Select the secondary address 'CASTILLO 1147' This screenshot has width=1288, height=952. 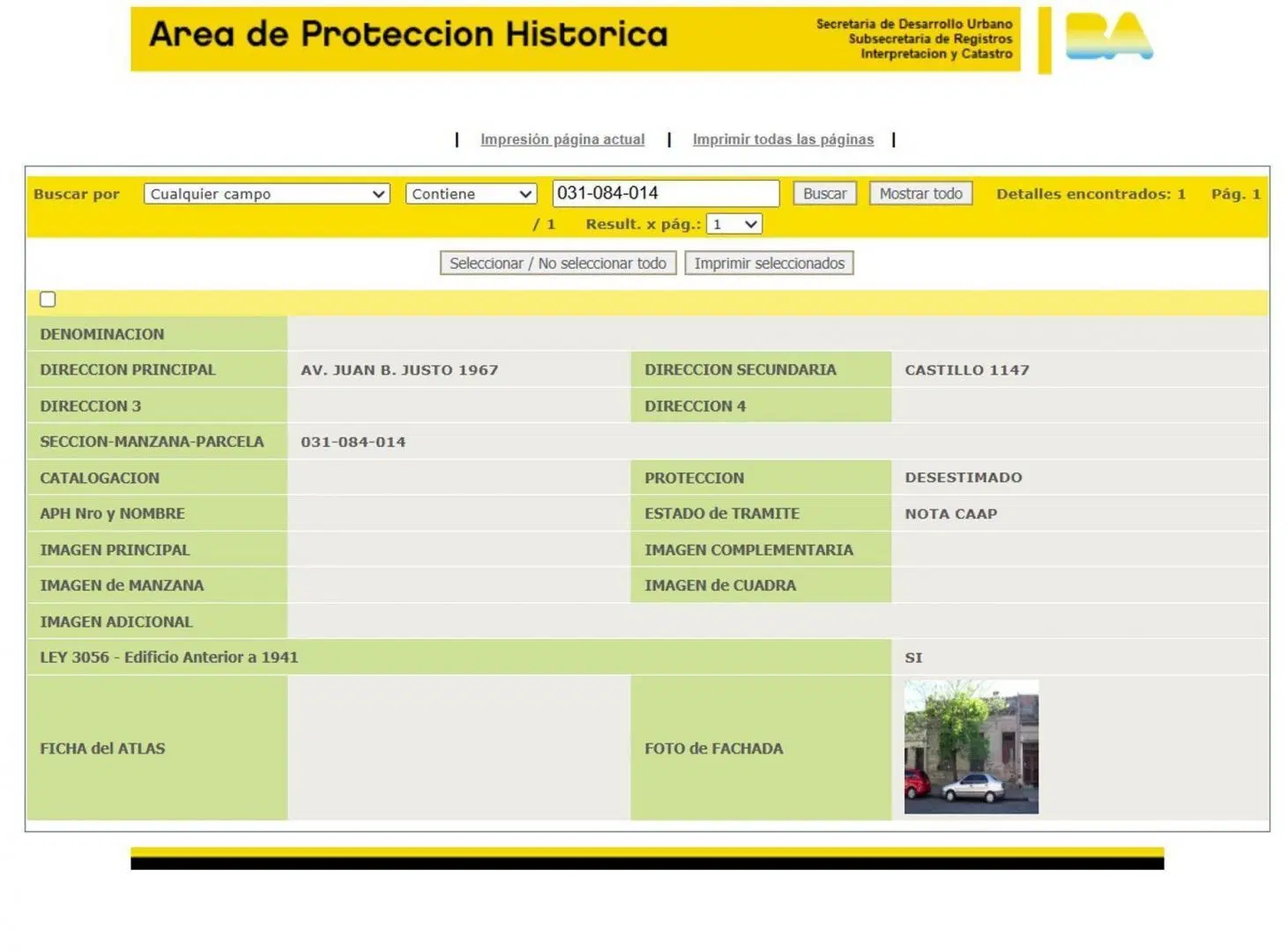point(967,370)
